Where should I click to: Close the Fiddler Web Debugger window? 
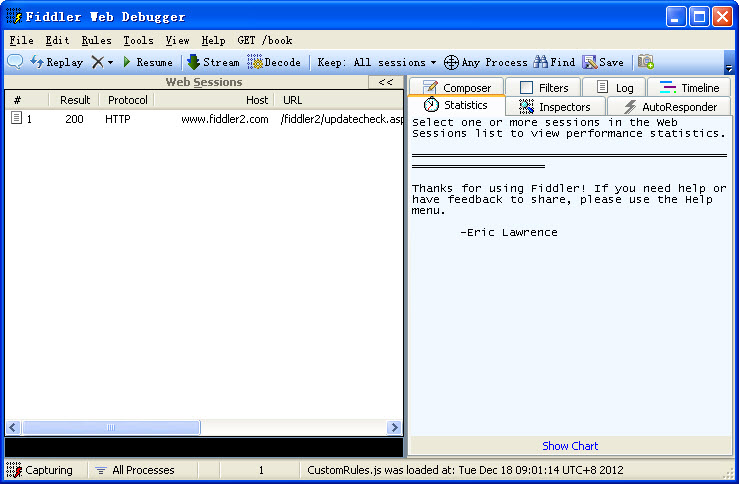coord(722,17)
